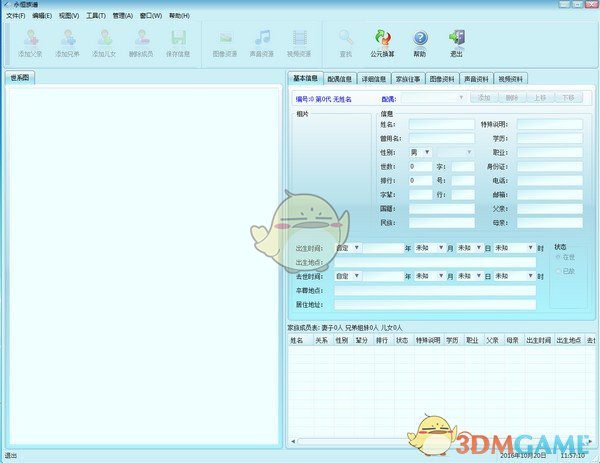Open the 帮助(H) menu
The image size is (600, 463).
179,16
